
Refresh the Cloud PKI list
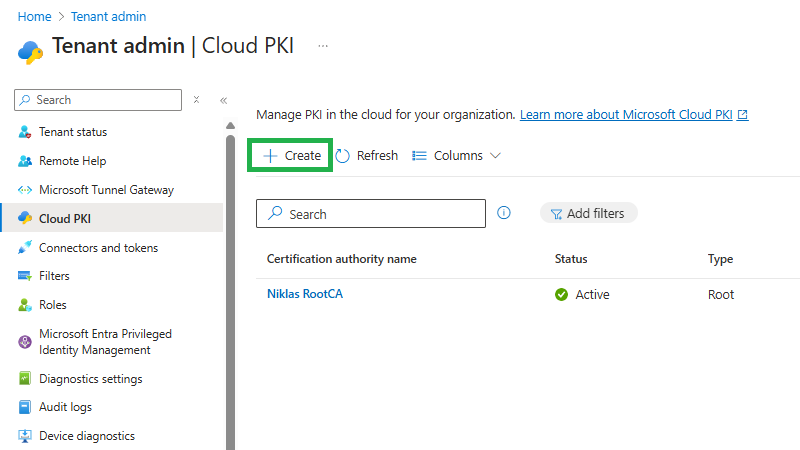tap(367, 156)
